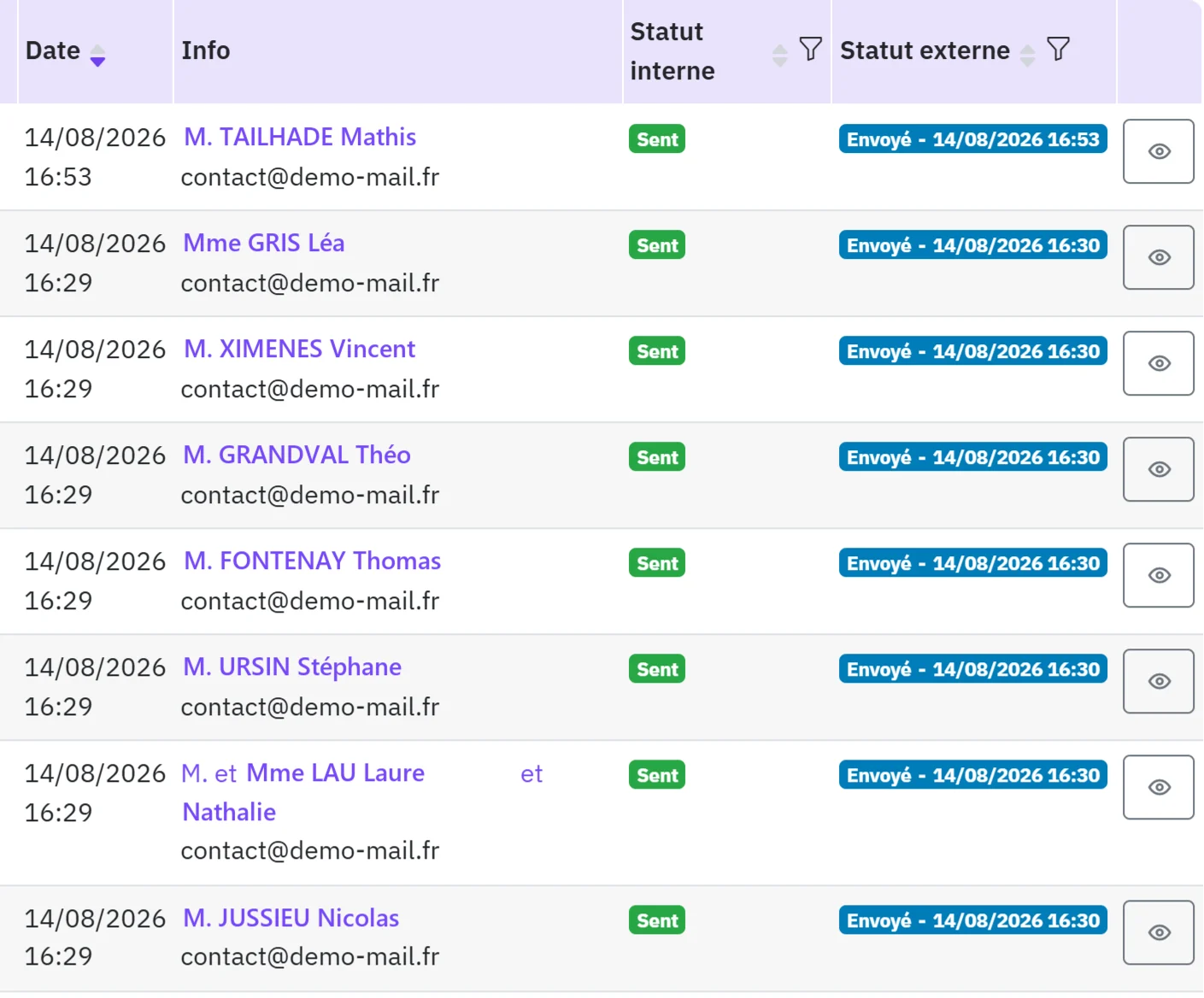Open M. TAILHADE Mathis contact link
Screen dimensions: 1204x998
pyautogui.click(x=300, y=137)
